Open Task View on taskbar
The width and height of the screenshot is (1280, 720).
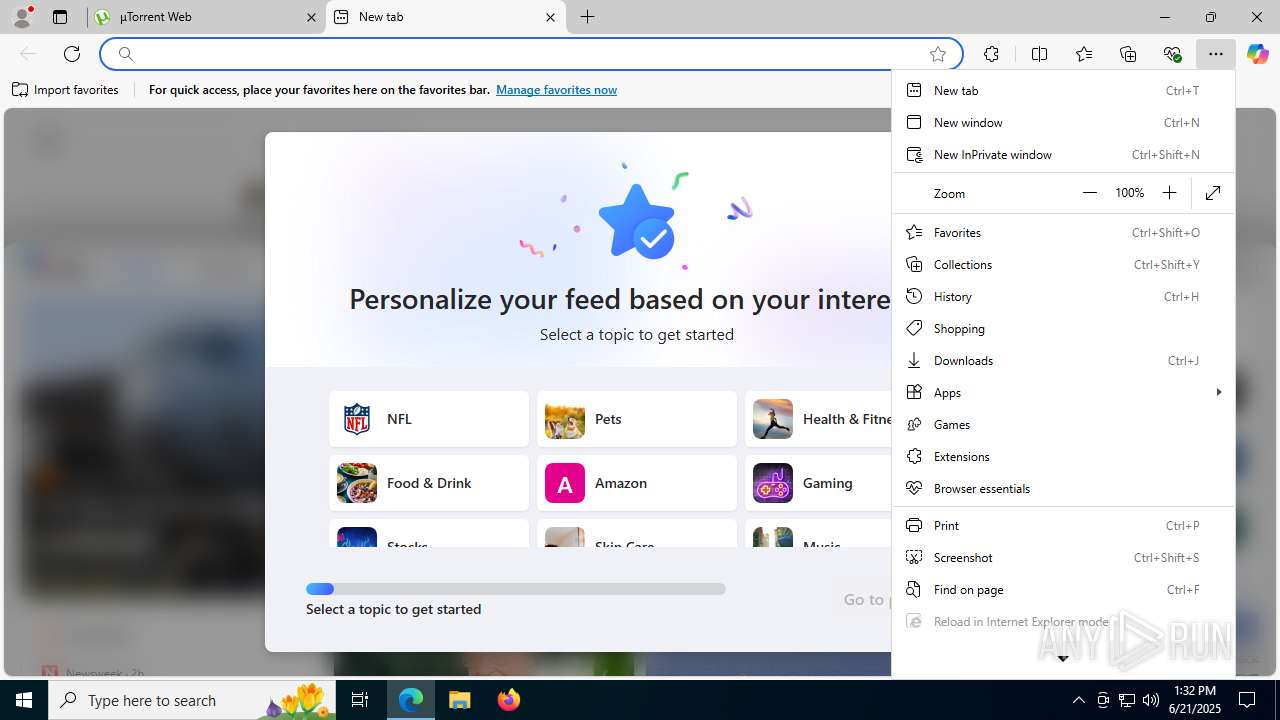coord(361,700)
